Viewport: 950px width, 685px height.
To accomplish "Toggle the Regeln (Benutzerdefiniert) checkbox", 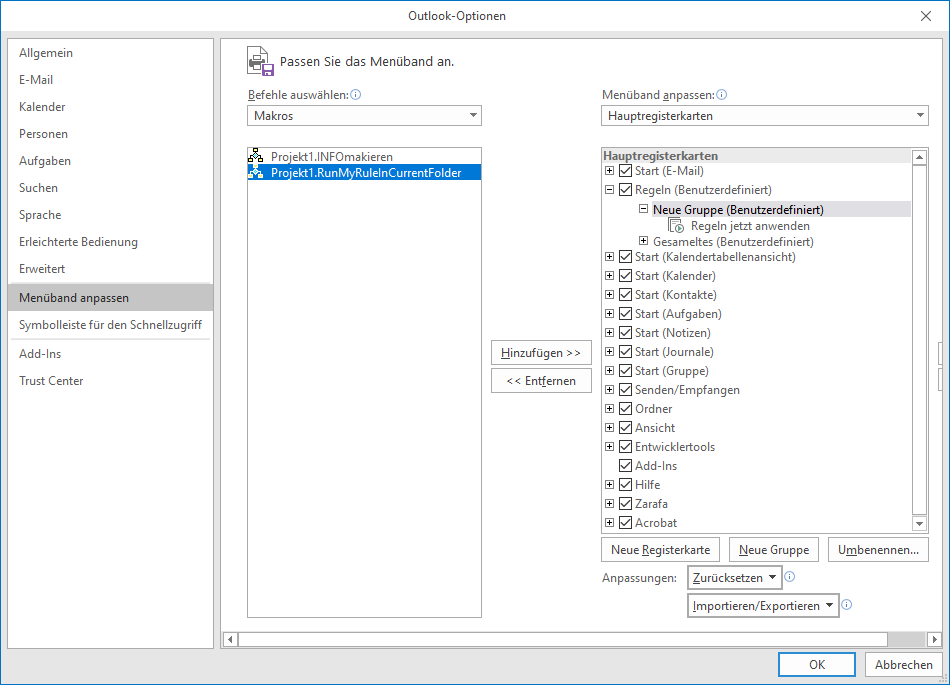I will pyautogui.click(x=625, y=190).
